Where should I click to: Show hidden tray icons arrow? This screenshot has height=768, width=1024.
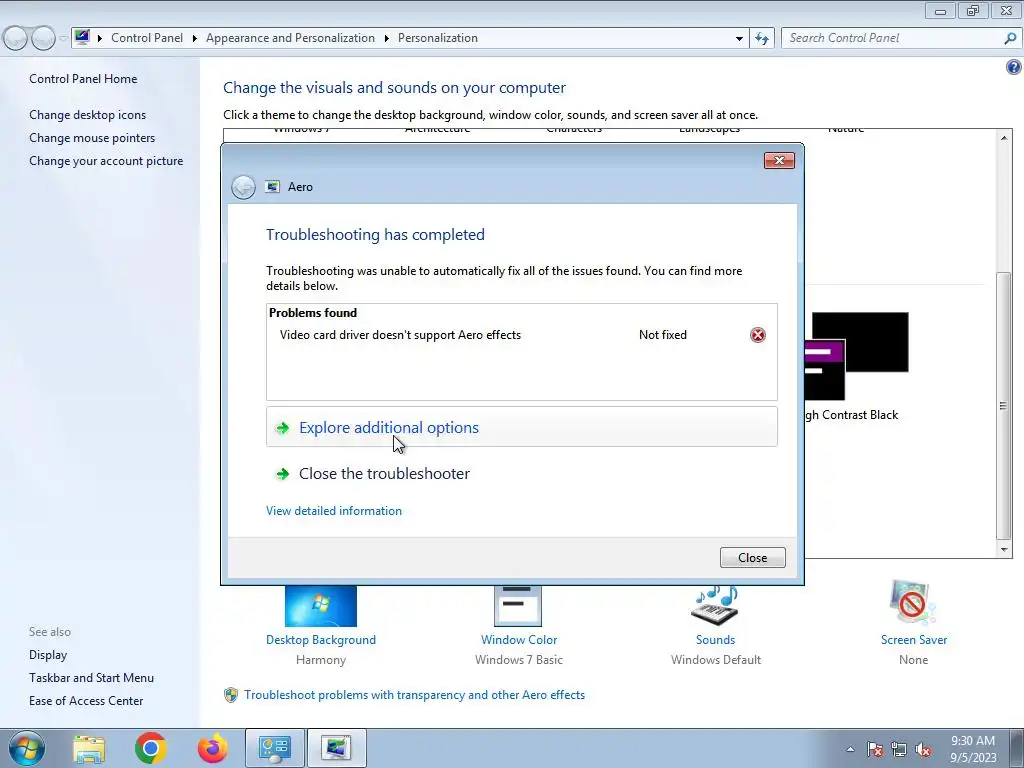850,749
